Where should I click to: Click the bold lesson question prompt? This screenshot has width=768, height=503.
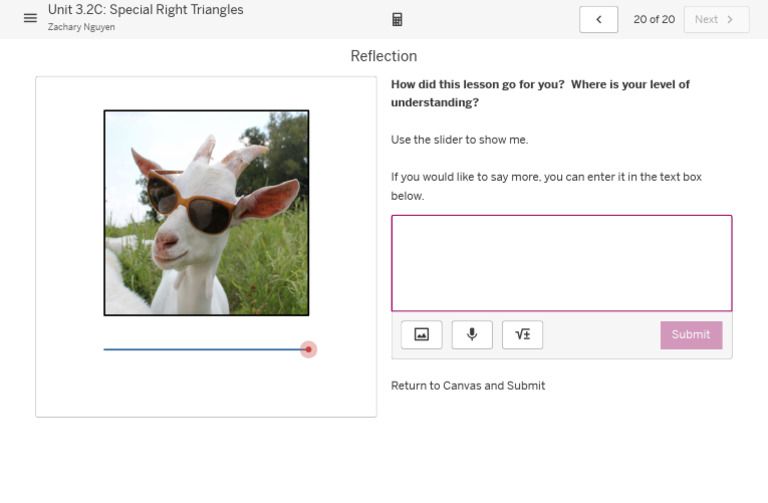pyautogui.click(x=540, y=93)
